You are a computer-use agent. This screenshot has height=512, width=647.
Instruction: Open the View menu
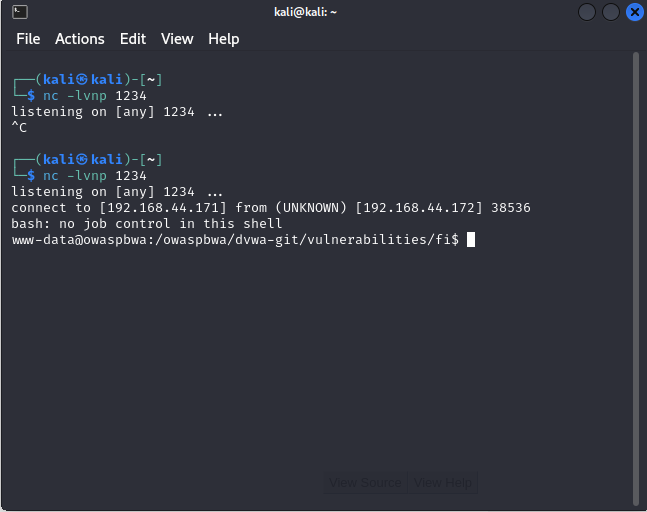pyautogui.click(x=177, y=39)
